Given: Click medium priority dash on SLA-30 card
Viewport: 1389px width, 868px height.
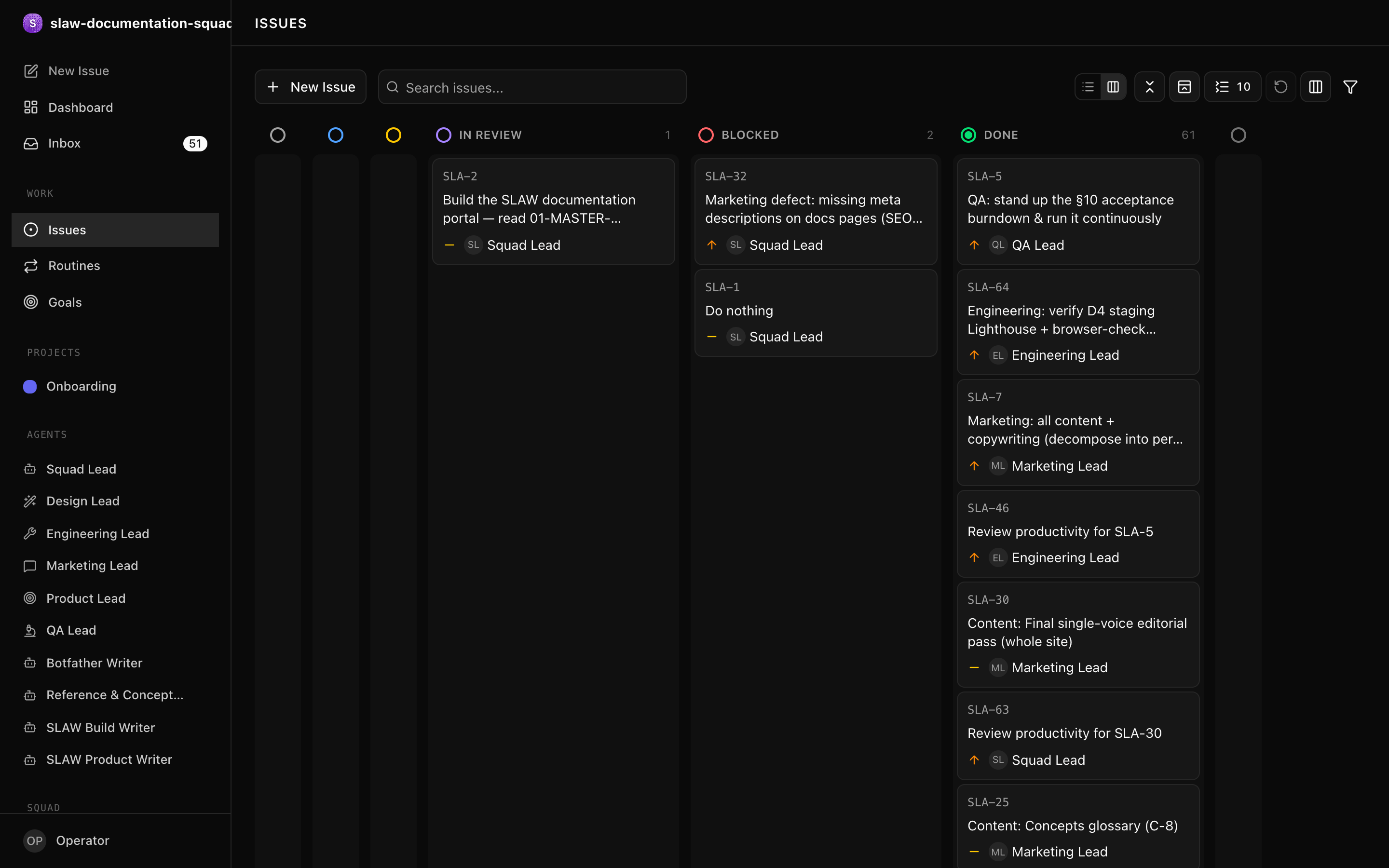Looking at the screenshot, I should (x=974, y=668).
